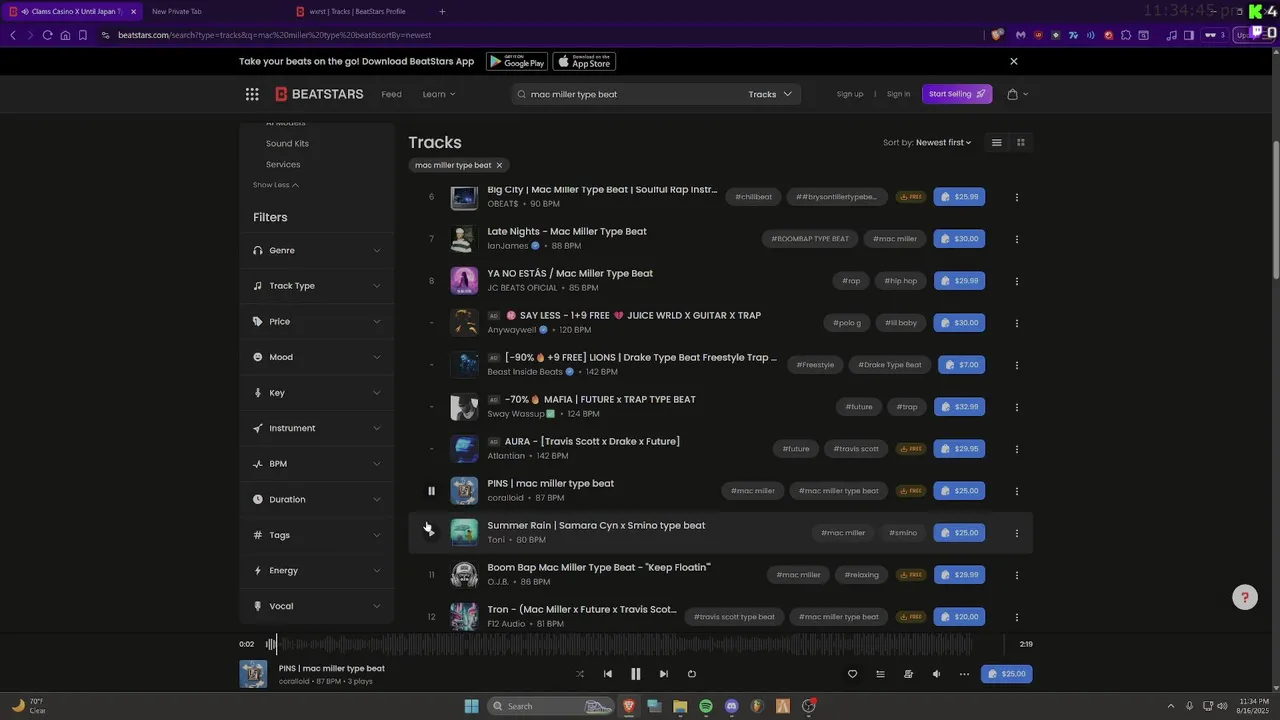Expand the Energy filter

point(317,571)
